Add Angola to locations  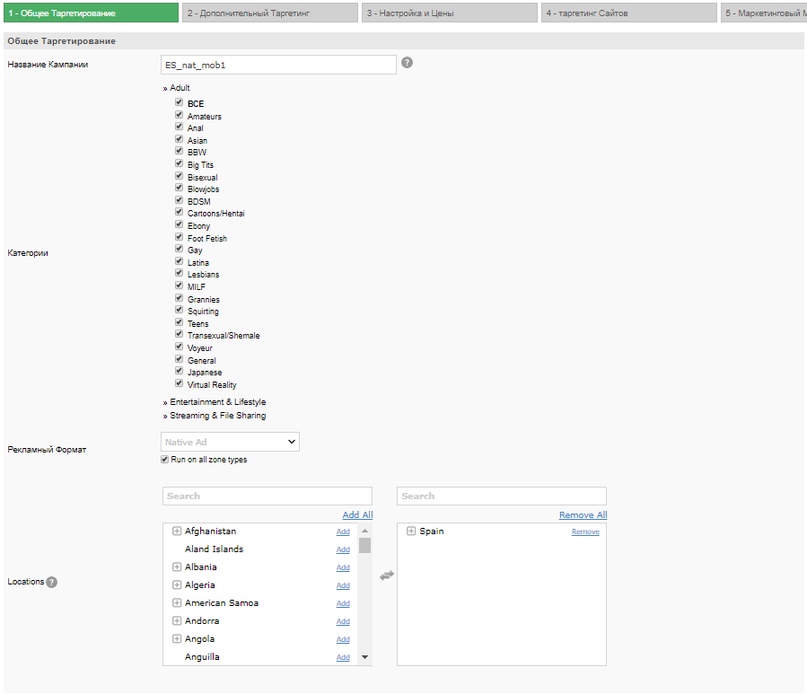343,640
